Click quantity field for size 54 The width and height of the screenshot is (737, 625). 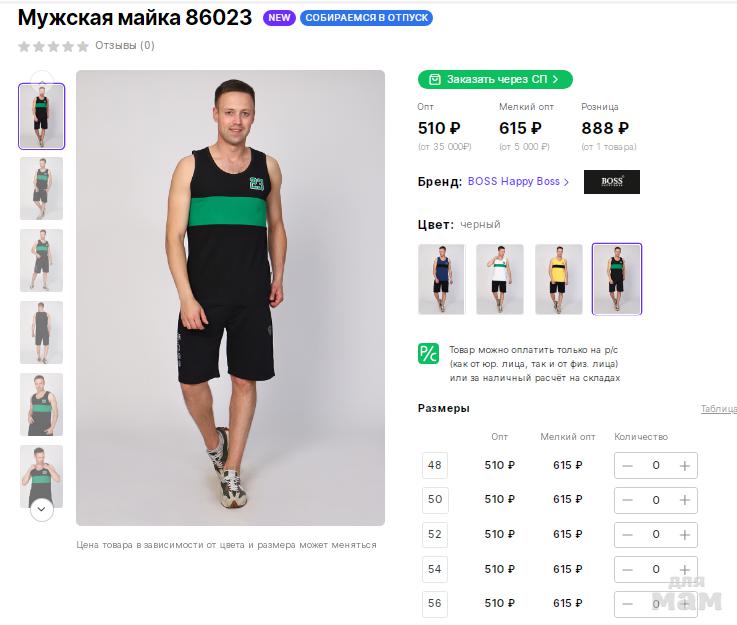pos(656,569)
